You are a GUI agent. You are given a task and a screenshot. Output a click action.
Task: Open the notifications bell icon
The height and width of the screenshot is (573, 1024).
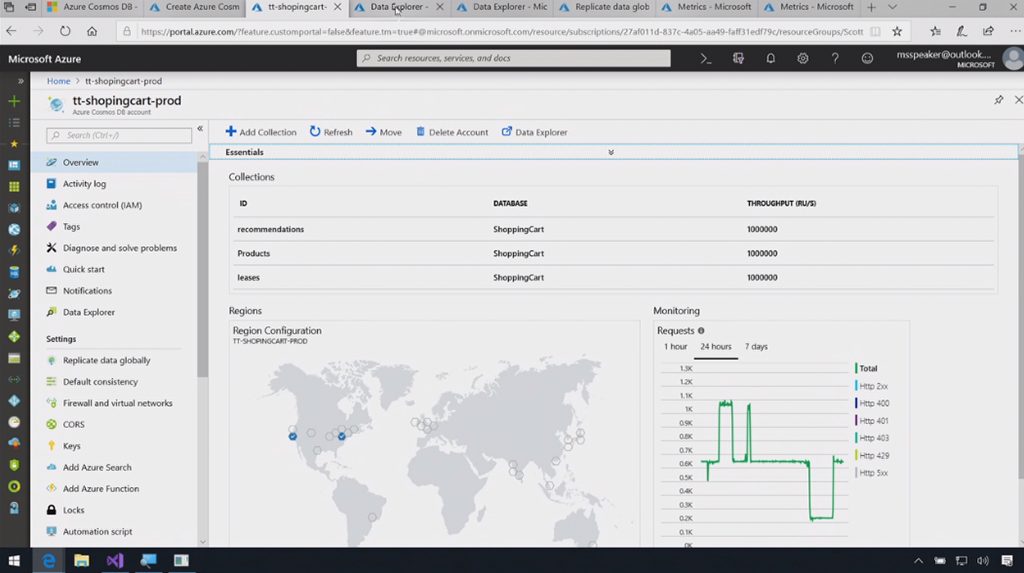(x=771, y=59)
